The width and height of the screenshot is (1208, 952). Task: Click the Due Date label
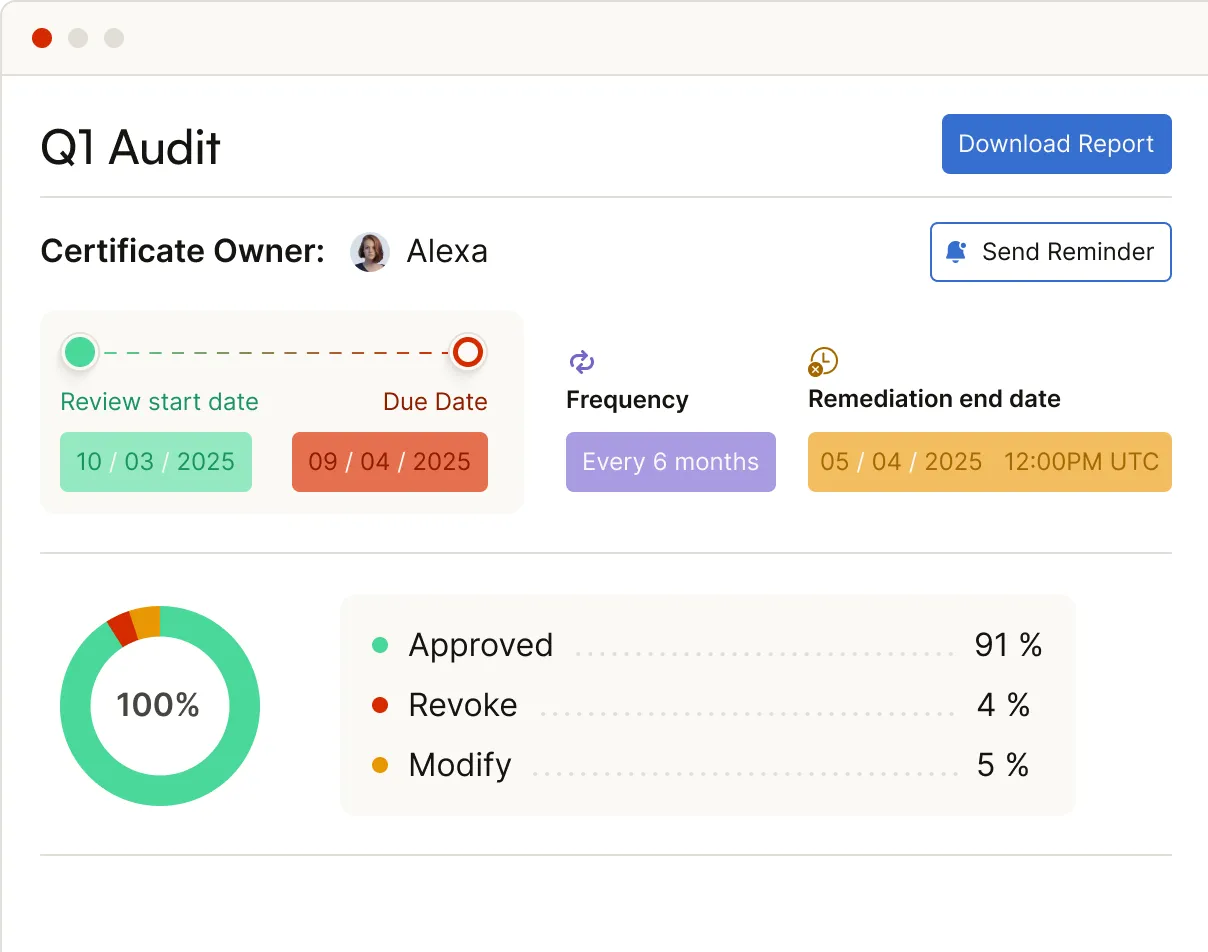(436, 402)
